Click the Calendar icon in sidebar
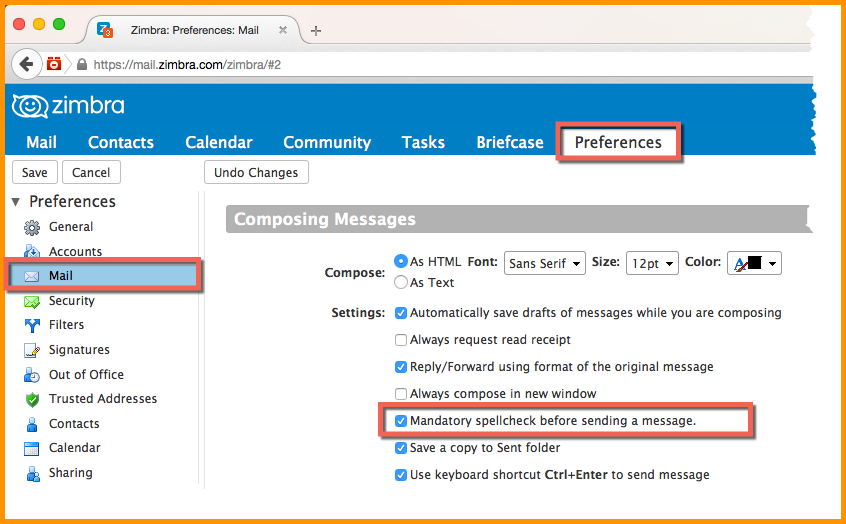 click(x=32, y=448)
